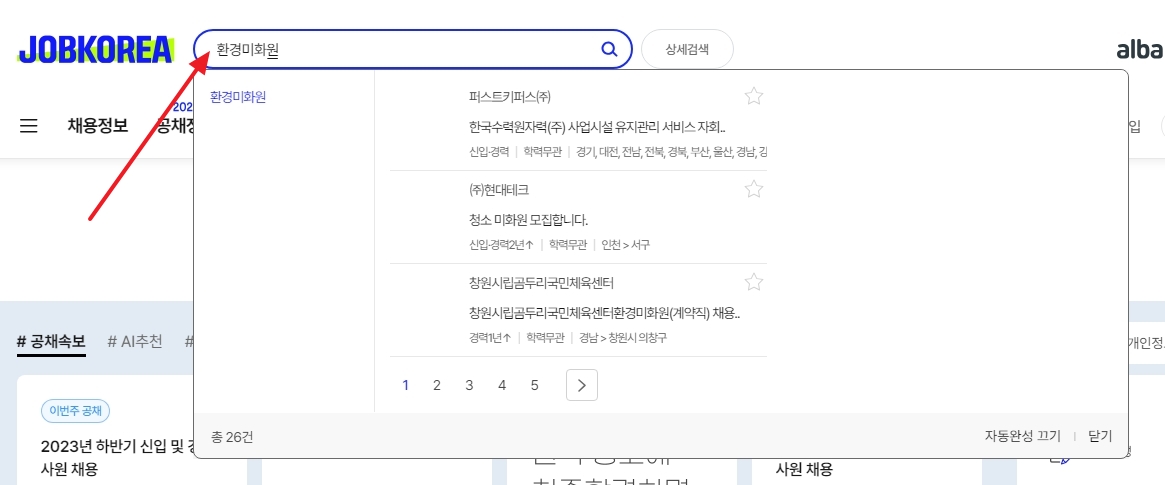
Task: Open the hamburger menu icon
Action: (x=29, y=126)
